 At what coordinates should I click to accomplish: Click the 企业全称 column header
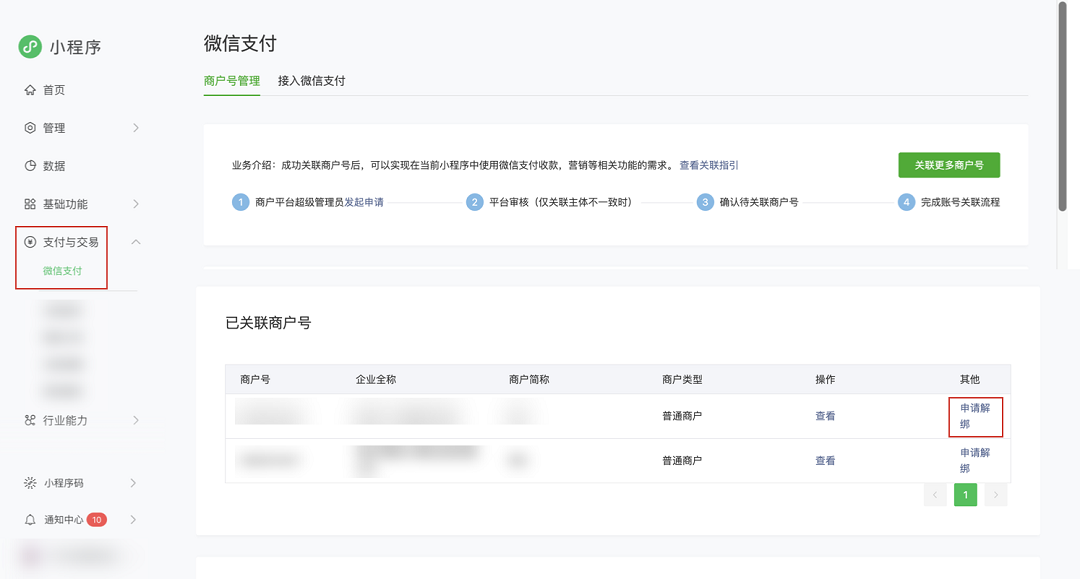[375, 379]
